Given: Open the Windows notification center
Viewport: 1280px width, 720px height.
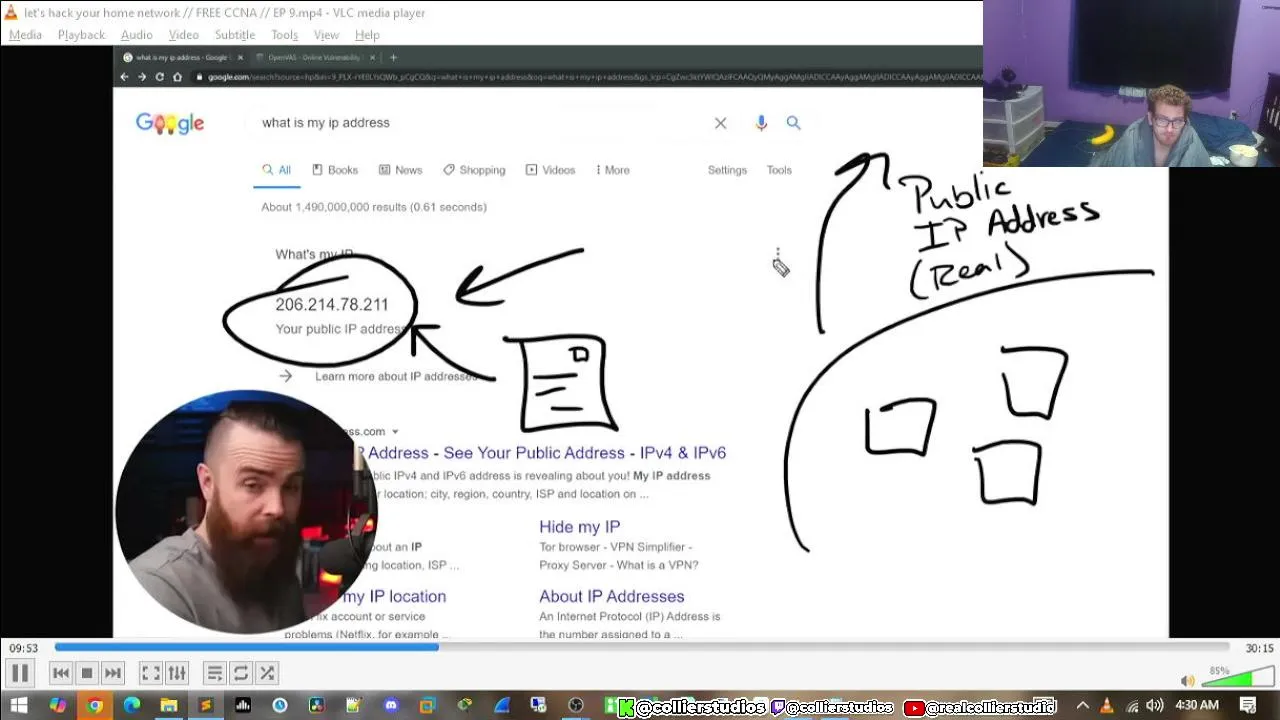Looking at the screenshot, I should 1248,706.
